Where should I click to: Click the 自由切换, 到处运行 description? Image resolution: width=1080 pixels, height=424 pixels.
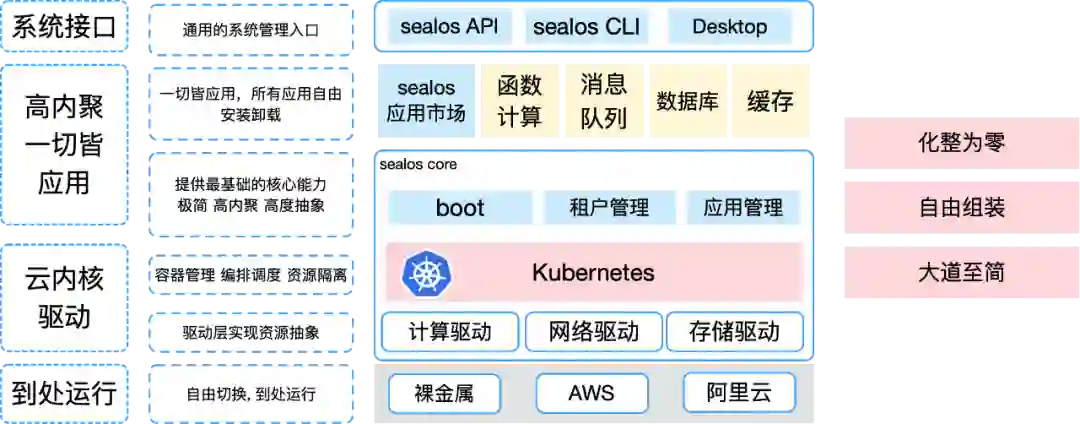coord(251,394)
